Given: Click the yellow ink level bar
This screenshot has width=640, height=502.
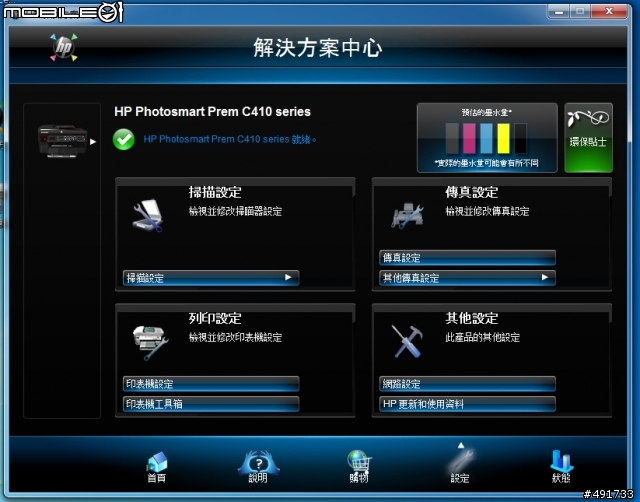Looking at the screenshot, I should point(503,139).
